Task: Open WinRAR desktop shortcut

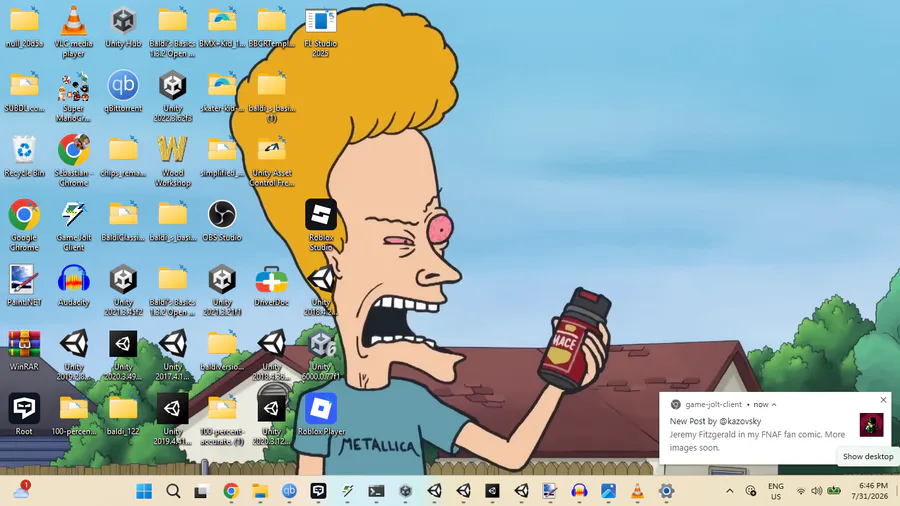Action: [x=24, y=349]
